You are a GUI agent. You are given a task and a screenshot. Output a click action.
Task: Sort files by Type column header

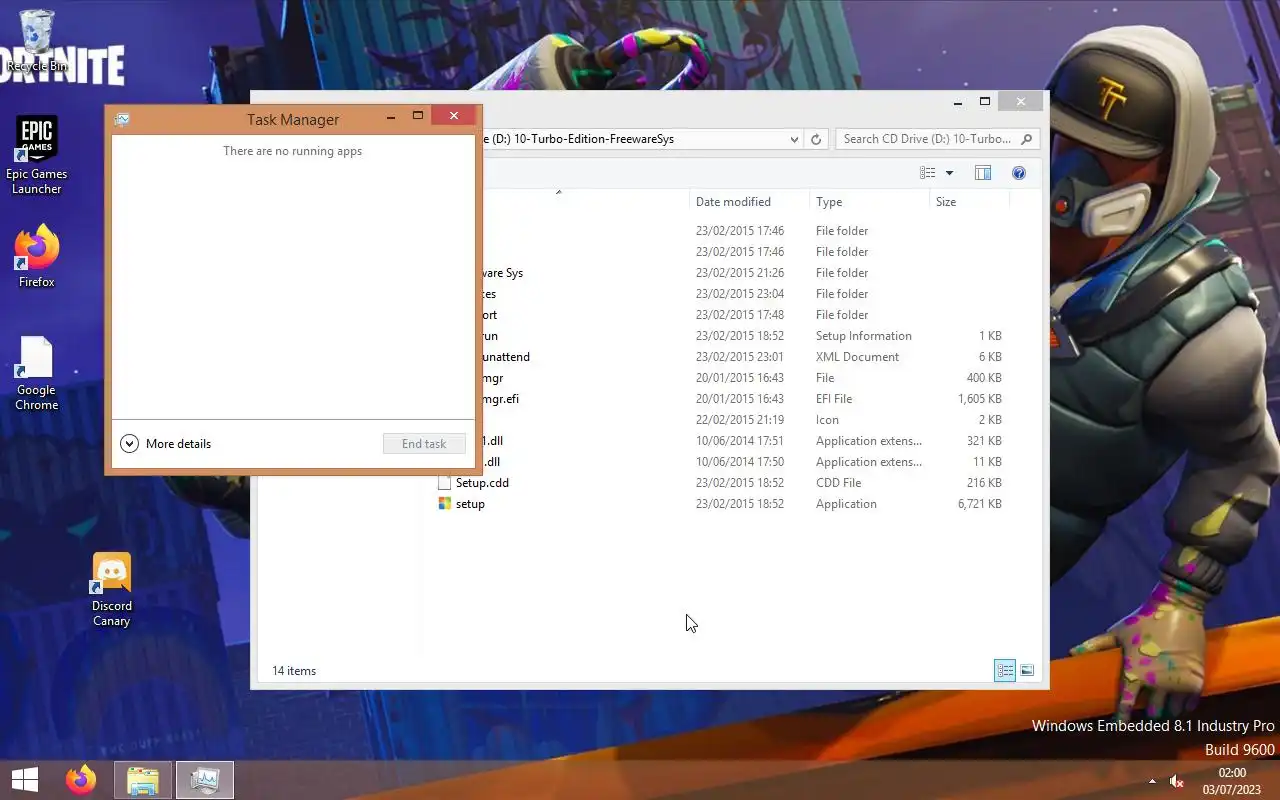click(x=870, y=202)
